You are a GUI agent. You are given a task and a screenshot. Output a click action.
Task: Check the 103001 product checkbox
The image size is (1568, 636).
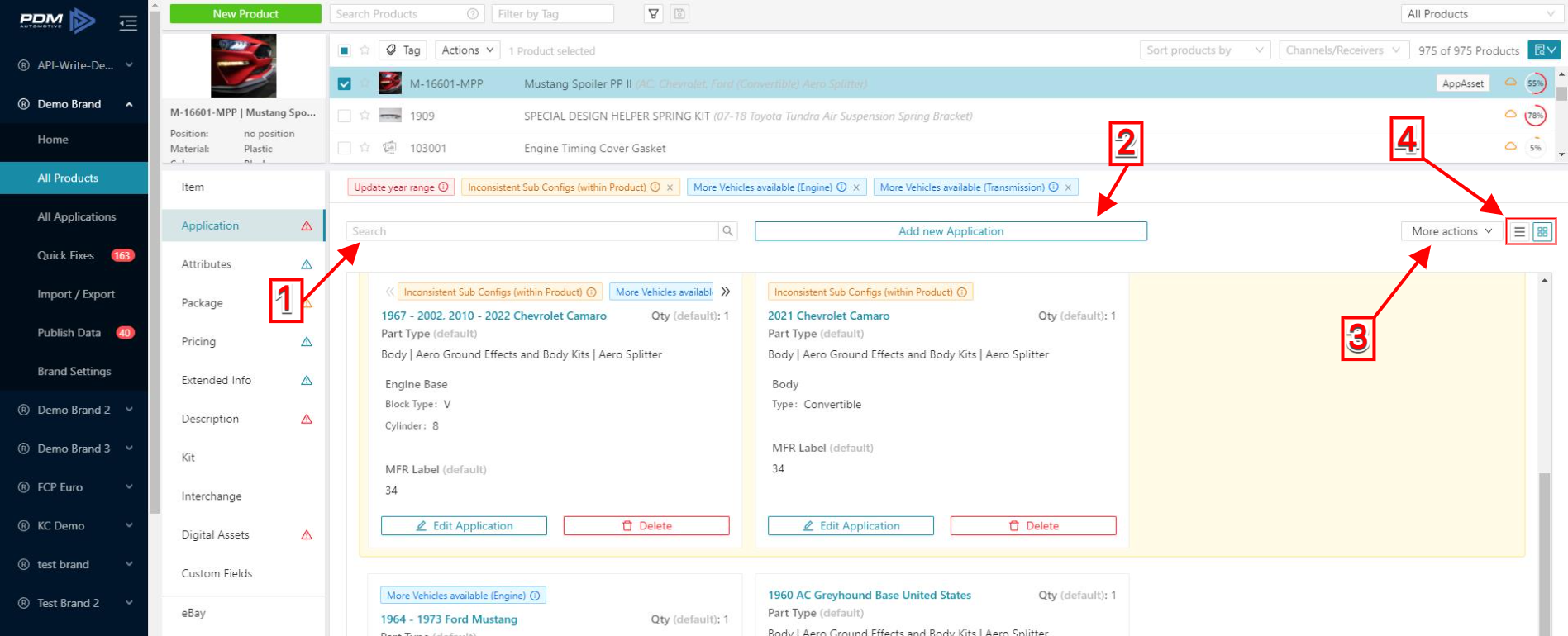tap(345, 148)
